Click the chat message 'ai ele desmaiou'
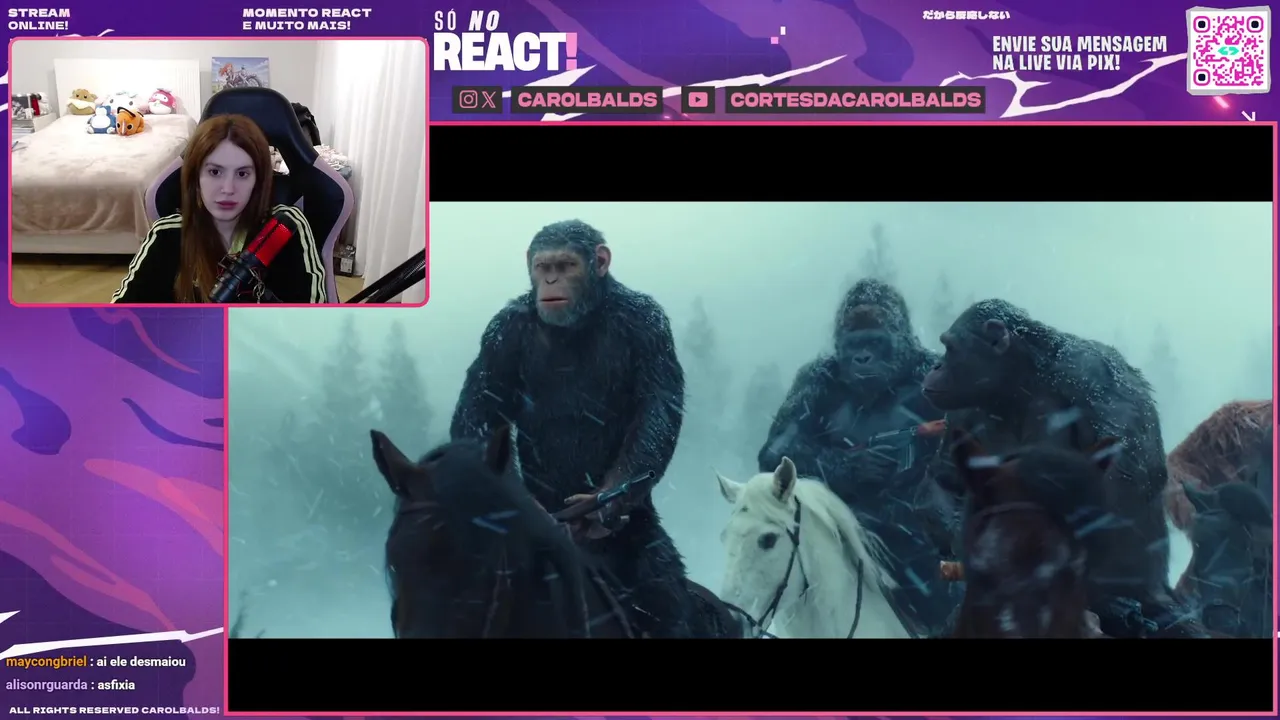The image size is (1280, 720). coord(141,662)
